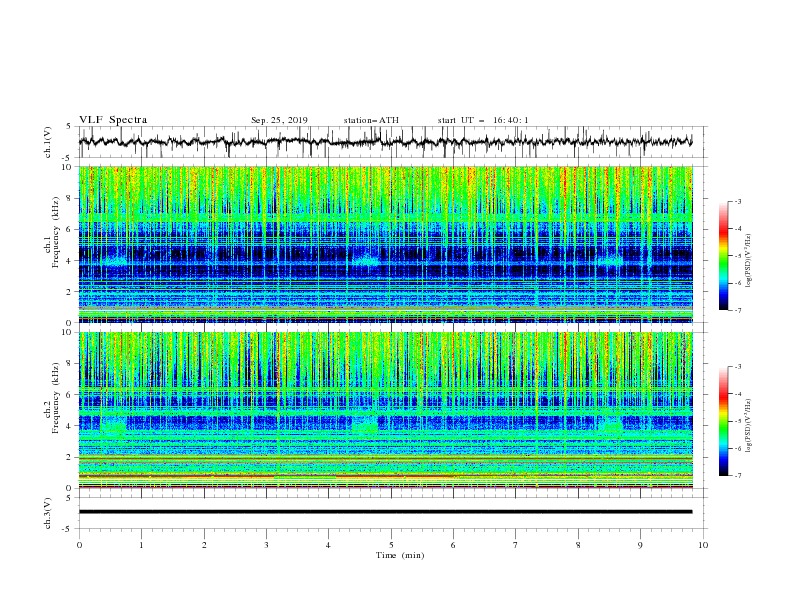
Task: Click the '-3' tick on ch.1 color bar
Action: point(737,201)
